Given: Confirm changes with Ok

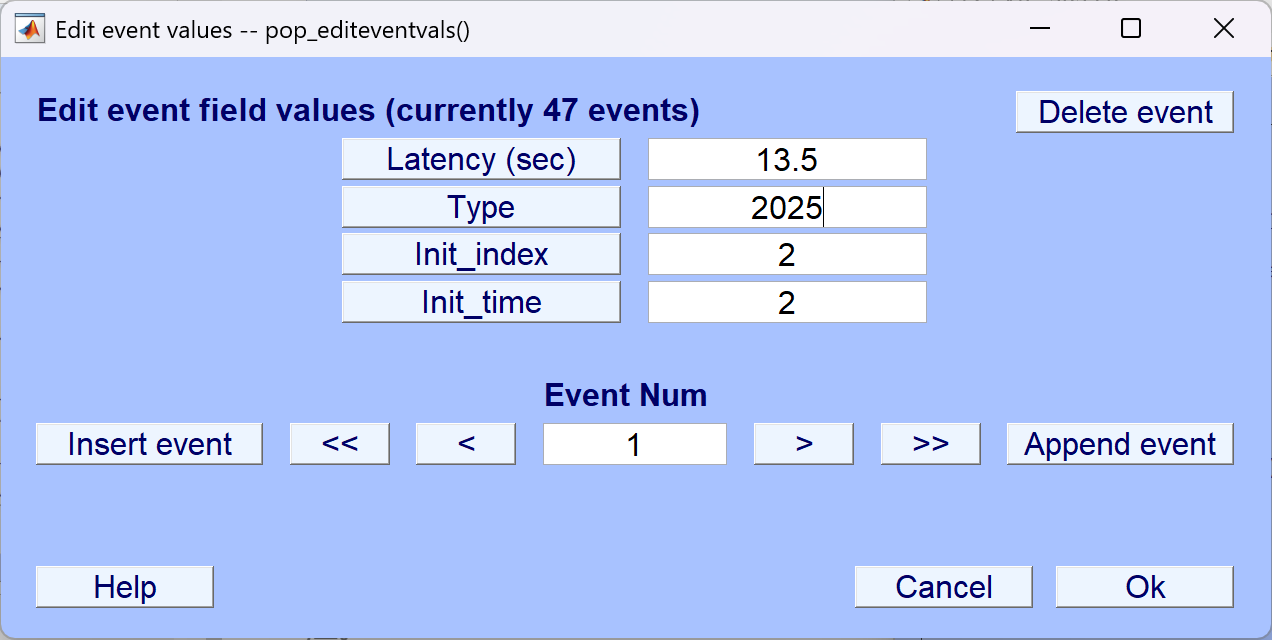Looking at the screenshot, I should click(x=1145, y=587).
